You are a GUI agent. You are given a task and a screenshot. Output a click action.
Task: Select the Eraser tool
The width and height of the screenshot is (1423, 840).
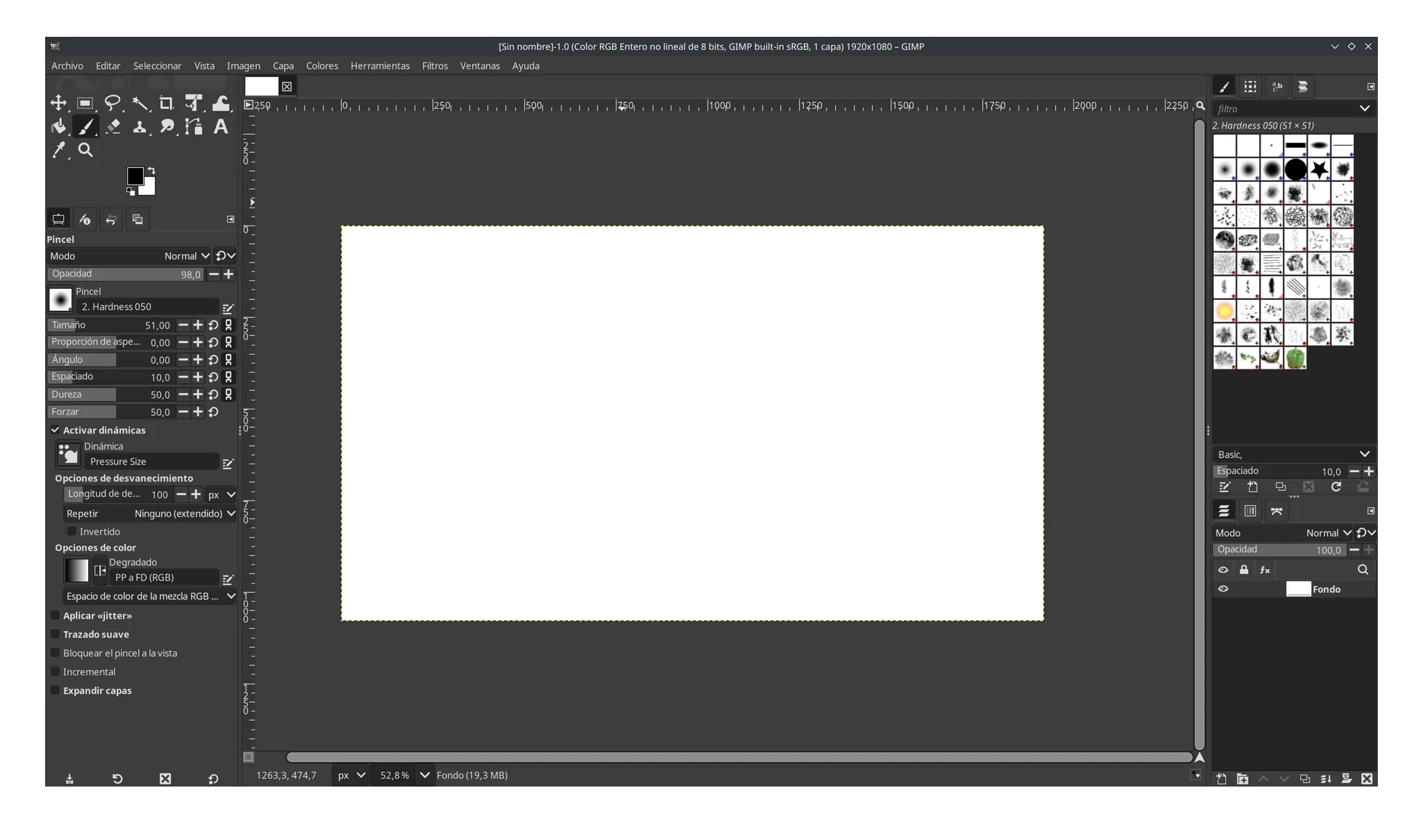tap(112, 127)
